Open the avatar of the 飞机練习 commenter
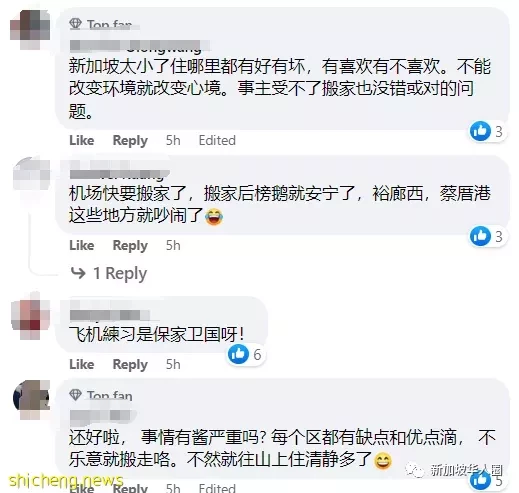Viewport: 519px width, 493px height. pyautogui.click(x=31, y=320)
